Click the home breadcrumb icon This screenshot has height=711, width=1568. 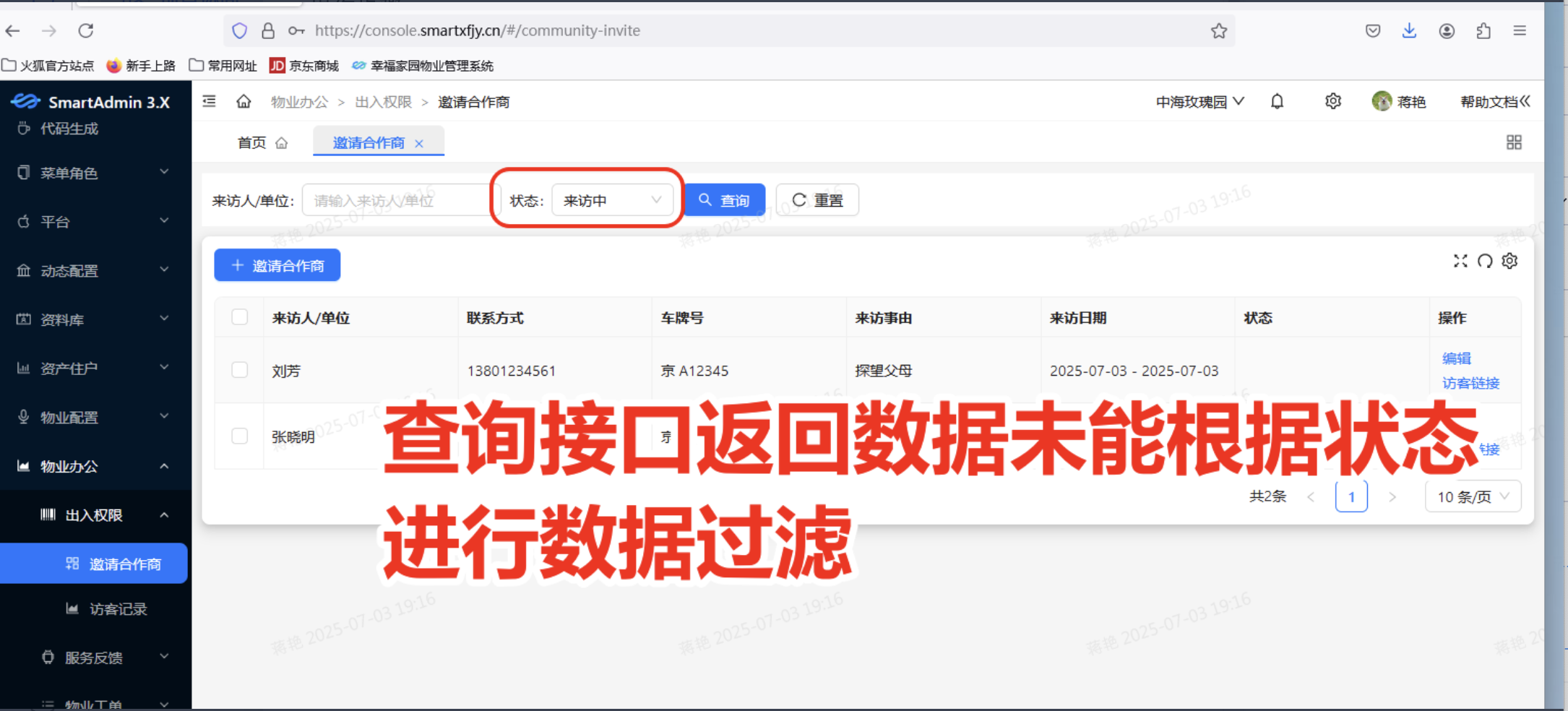pos(244,101)
